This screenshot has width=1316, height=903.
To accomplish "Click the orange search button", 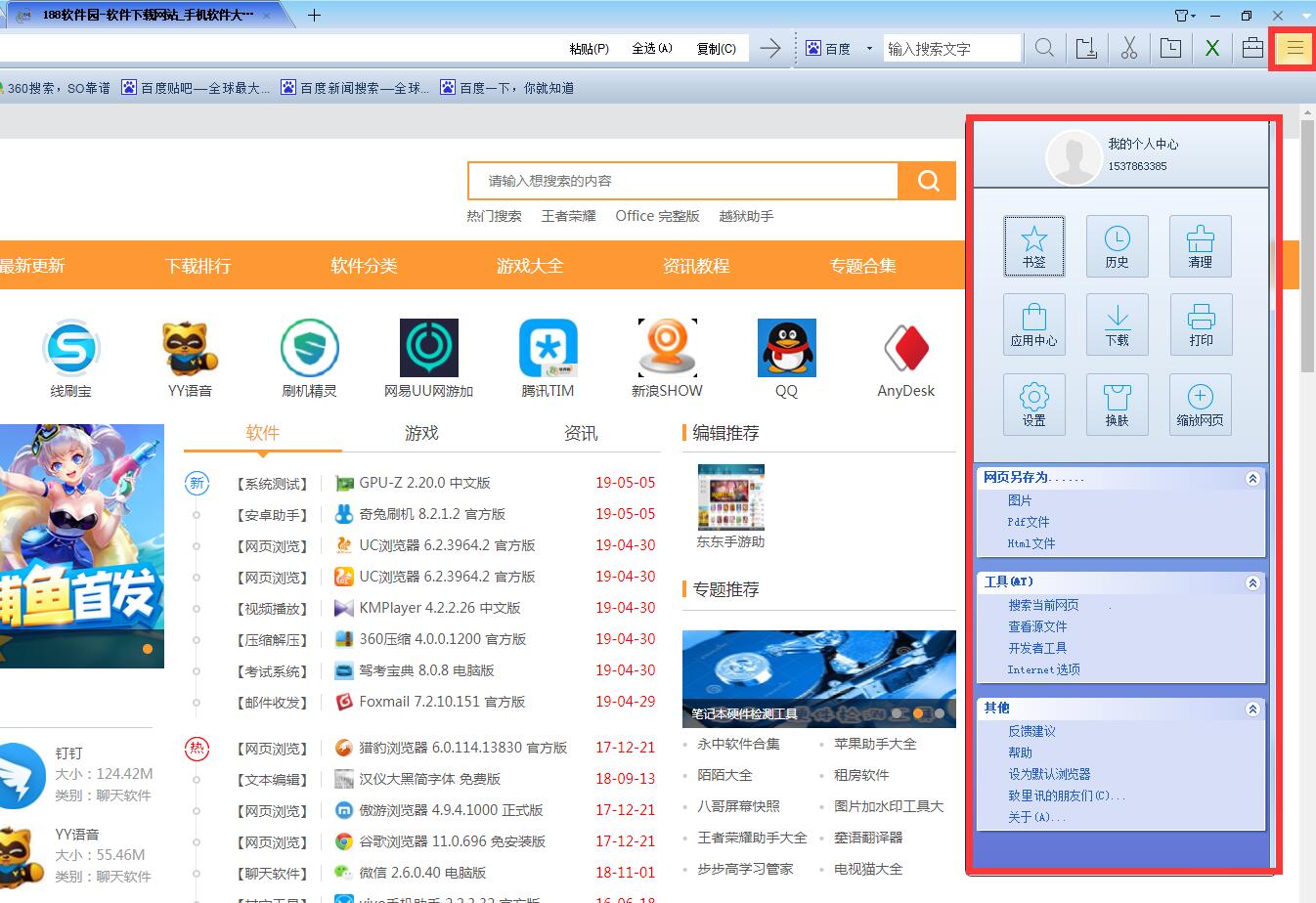I will coord(928,181).
